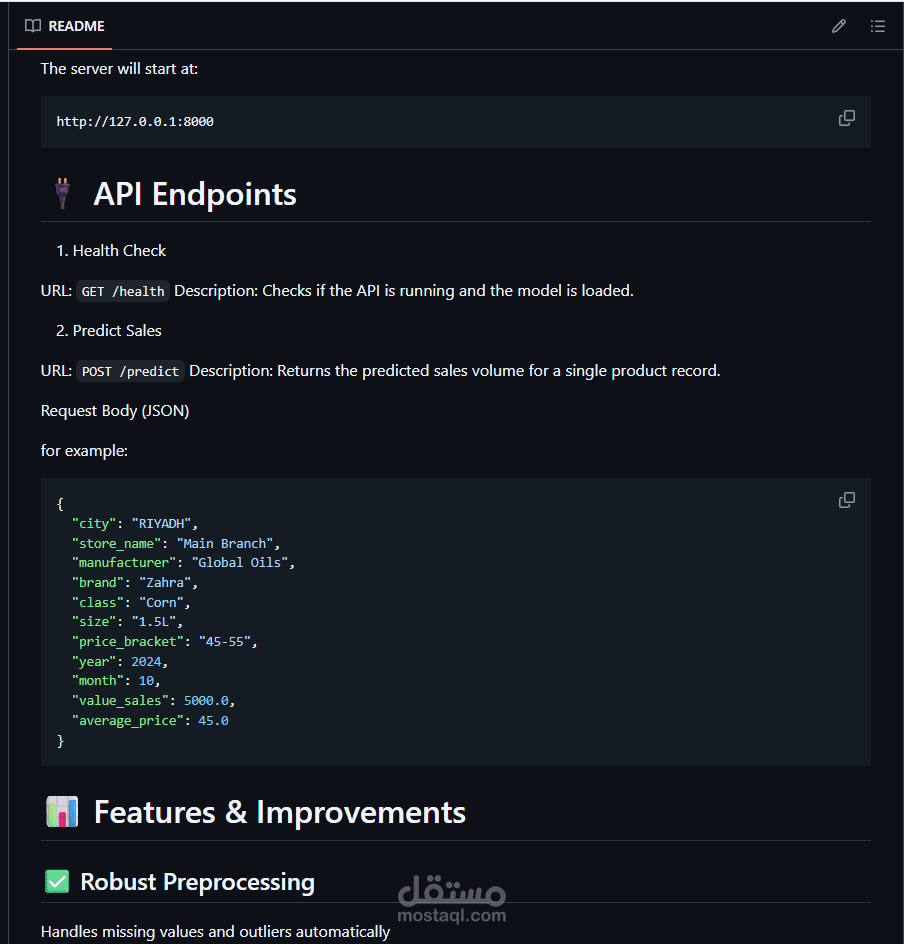Copy the server URL code block
The image size is (904, 944).
pyautogui.click(x=846, y=118)
